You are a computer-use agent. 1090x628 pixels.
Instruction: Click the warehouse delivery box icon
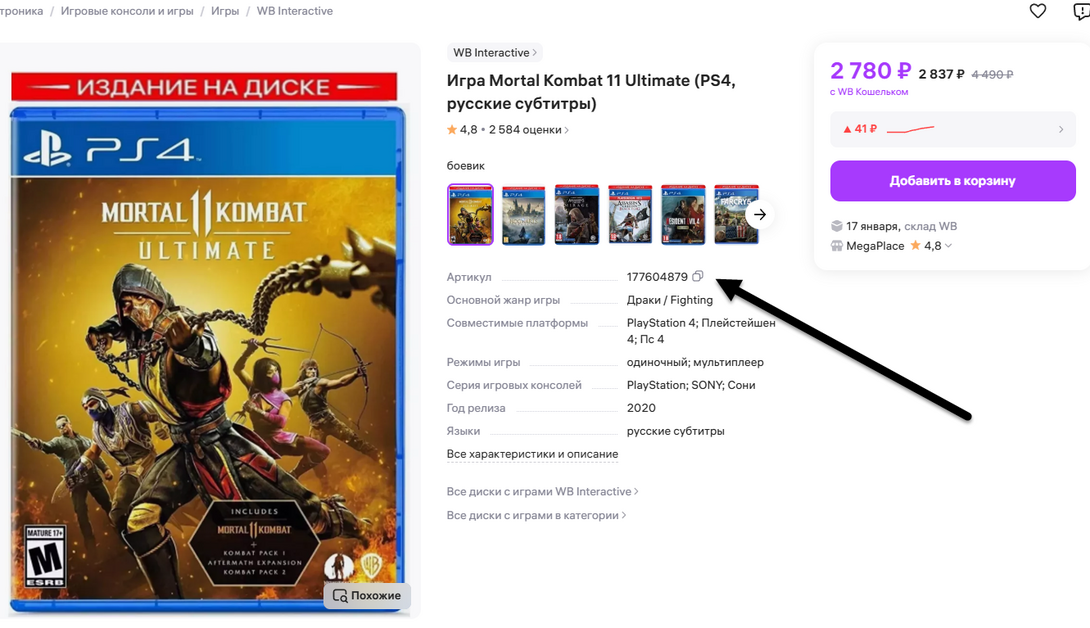click(x=837, y=226)
